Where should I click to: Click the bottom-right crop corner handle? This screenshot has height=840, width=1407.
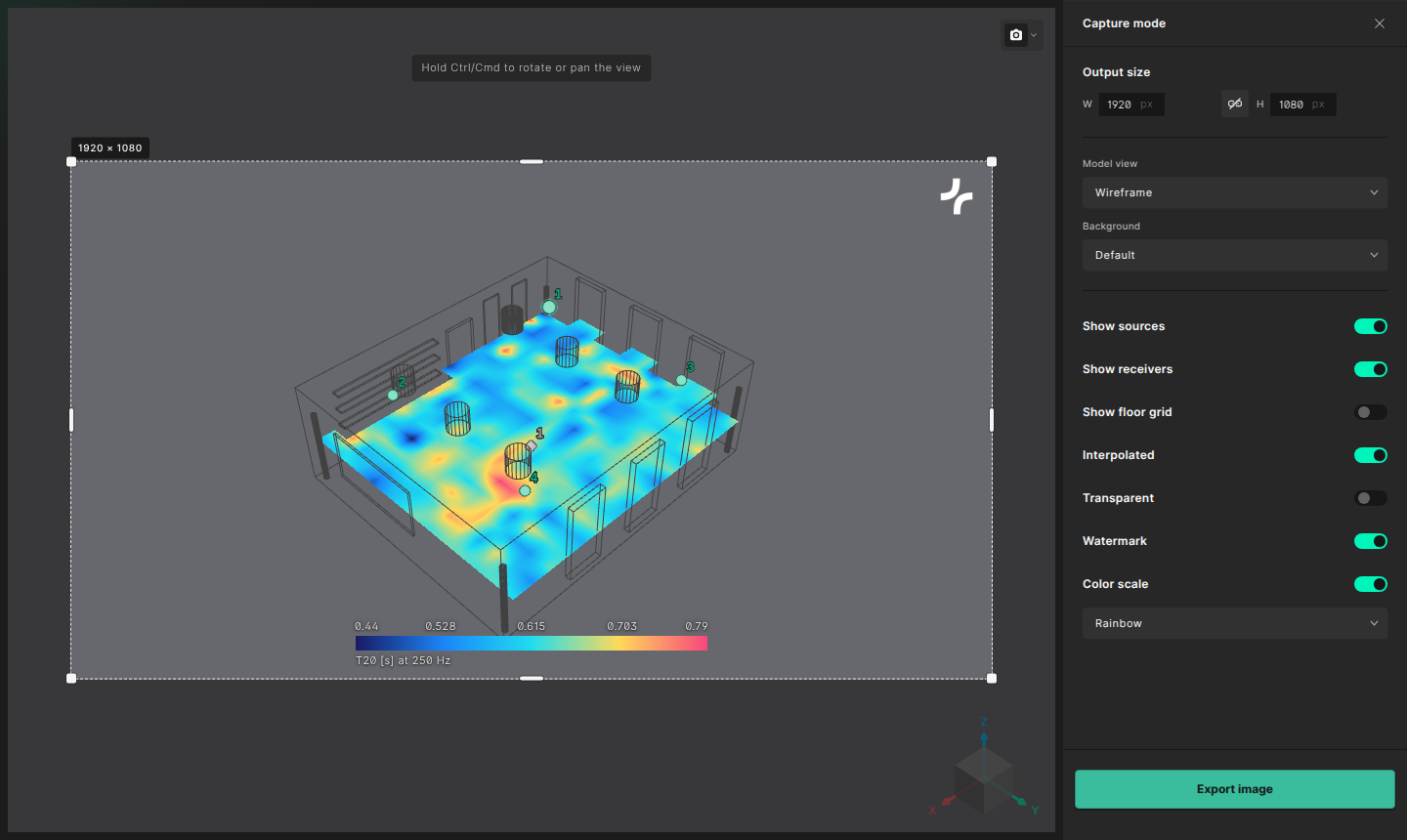(992, 678)
